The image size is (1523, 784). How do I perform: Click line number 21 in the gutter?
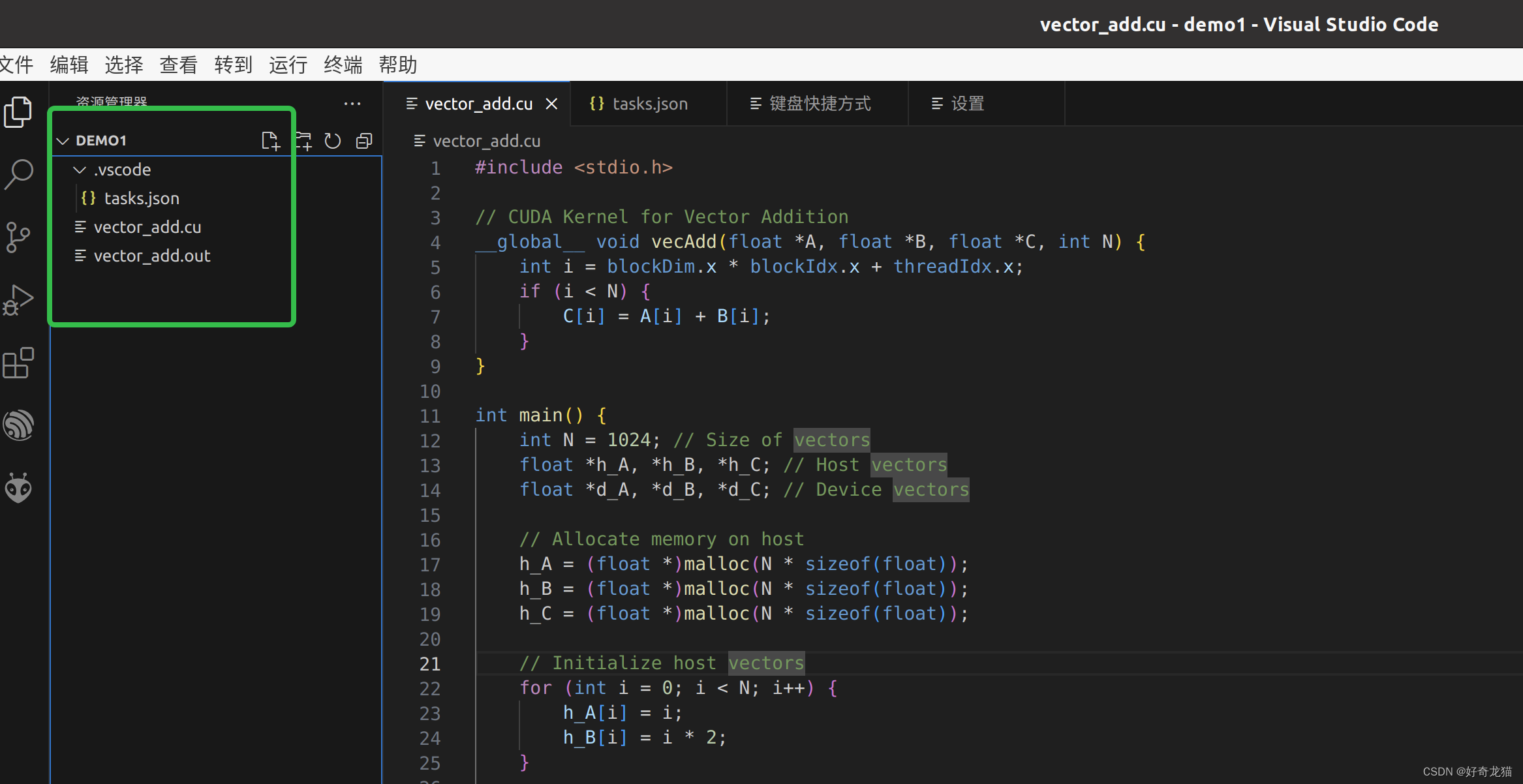pyautogui.click(x=430, y=664)
